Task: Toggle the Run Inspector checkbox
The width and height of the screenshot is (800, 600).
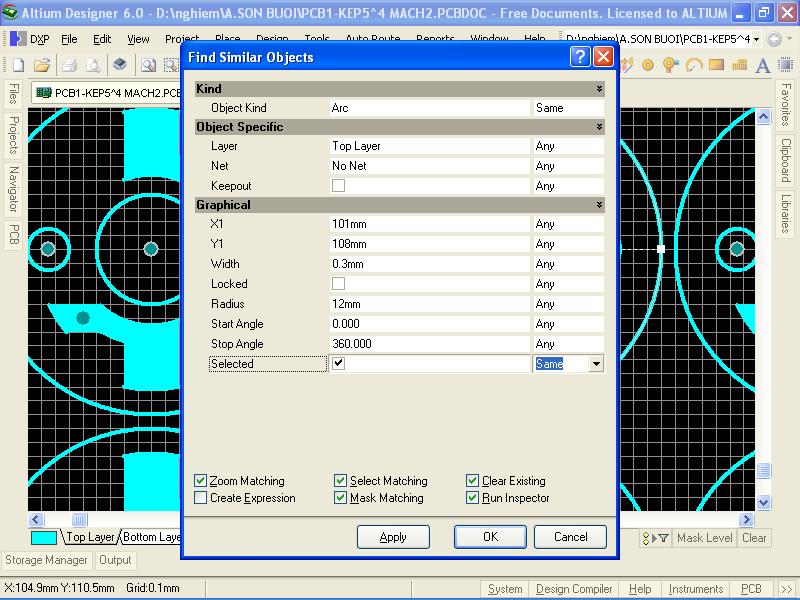Action: coord(473,498)
